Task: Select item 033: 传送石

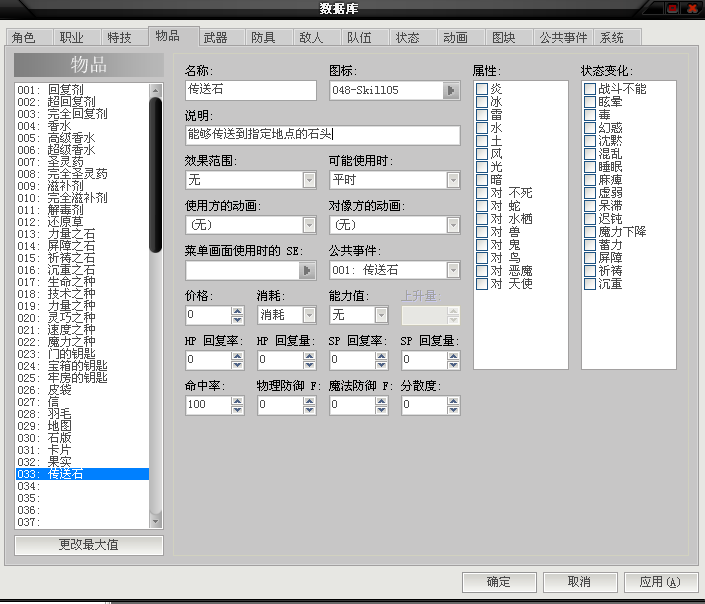Action: [x=82, y=474]
